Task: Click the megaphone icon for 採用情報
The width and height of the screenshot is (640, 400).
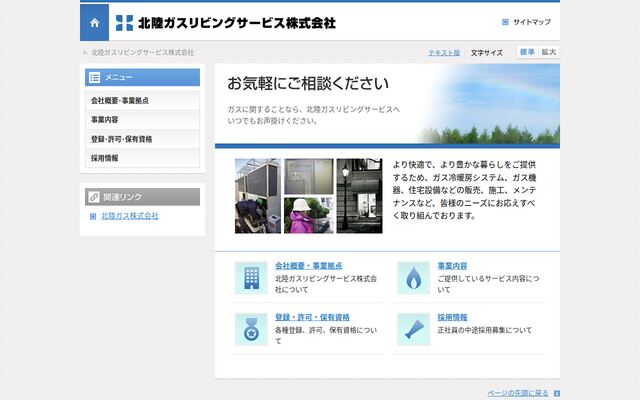Action: coord(413,329)
